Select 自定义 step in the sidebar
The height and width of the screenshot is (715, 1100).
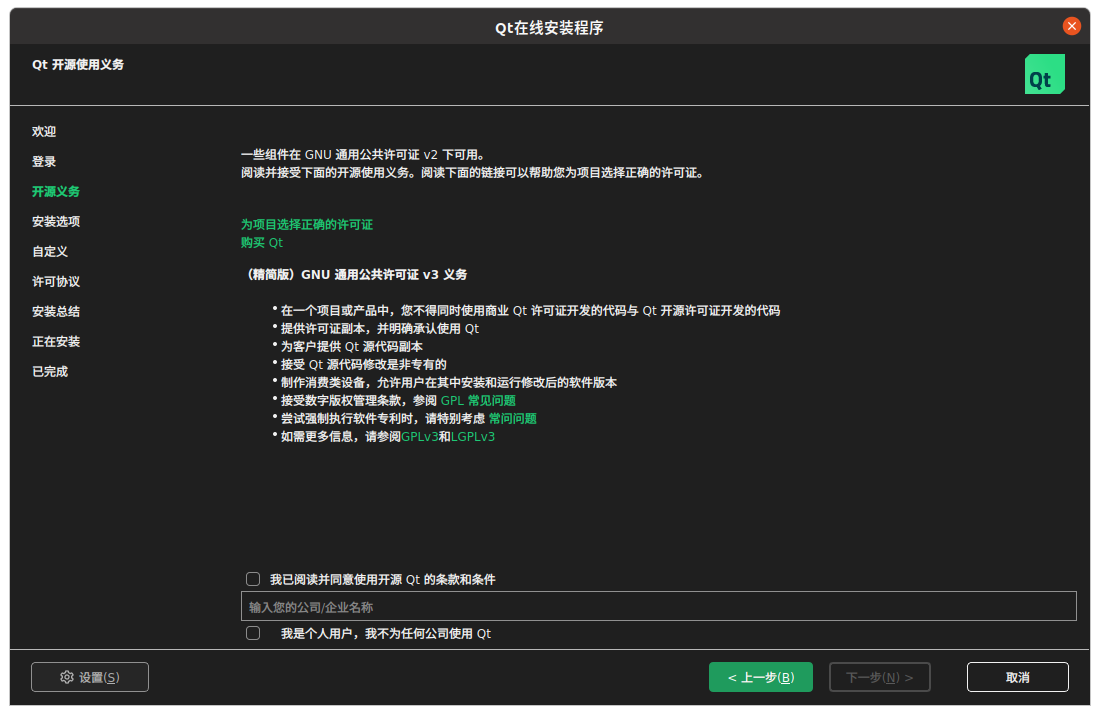point(50,251)
